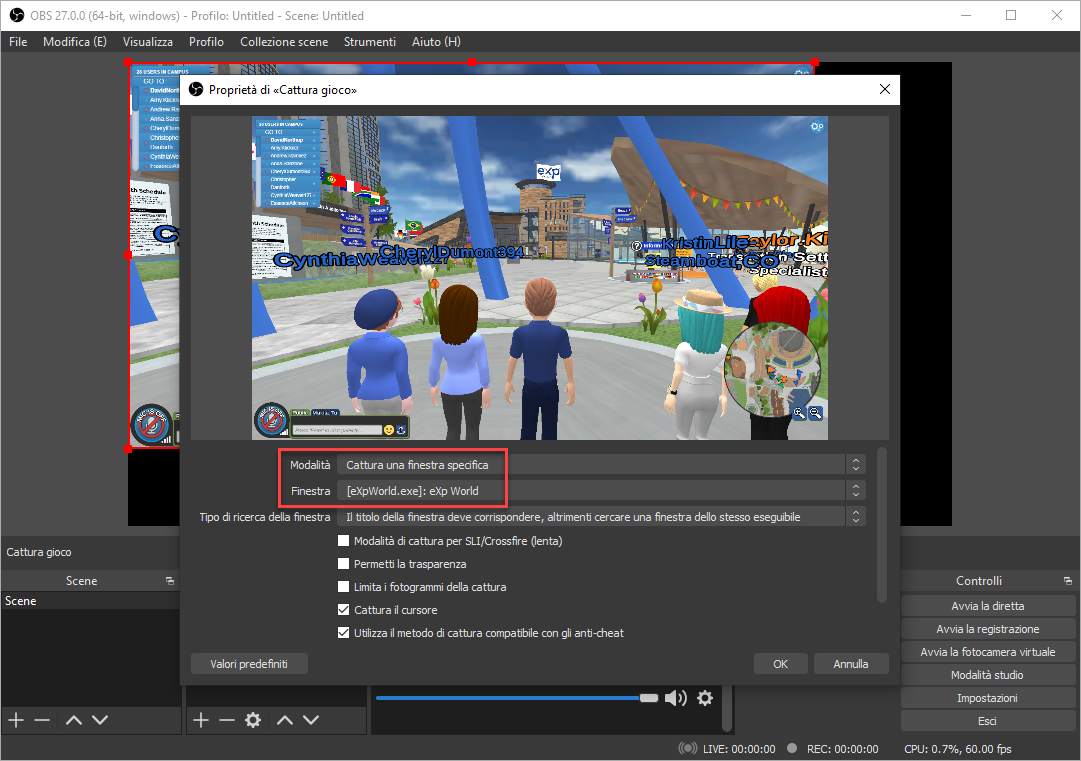Click the audio volume slider handle
Image resolution: width=1081 pixels, height=761 pixels.
tap(649, 698)
